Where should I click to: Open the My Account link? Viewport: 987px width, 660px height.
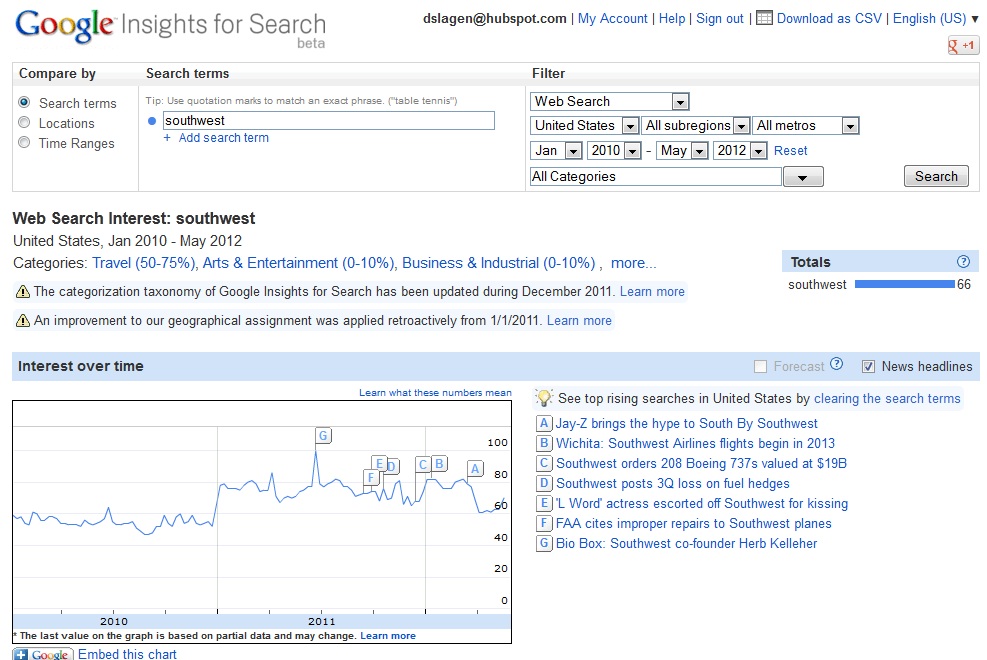[612, 18]
